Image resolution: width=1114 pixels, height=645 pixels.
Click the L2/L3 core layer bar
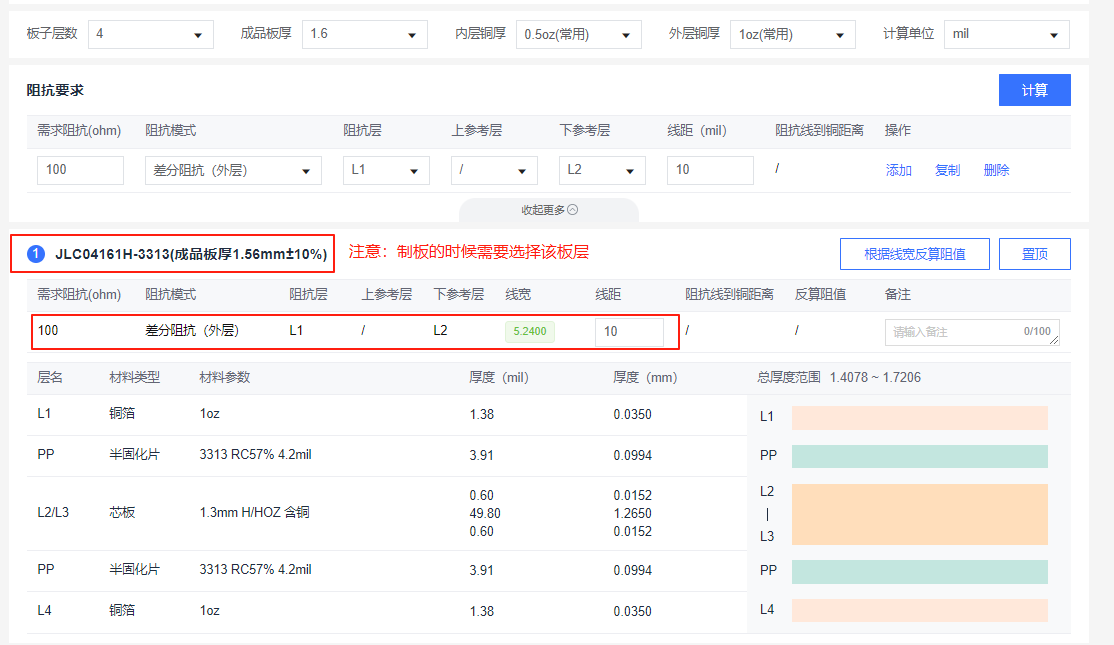point(919,514)
